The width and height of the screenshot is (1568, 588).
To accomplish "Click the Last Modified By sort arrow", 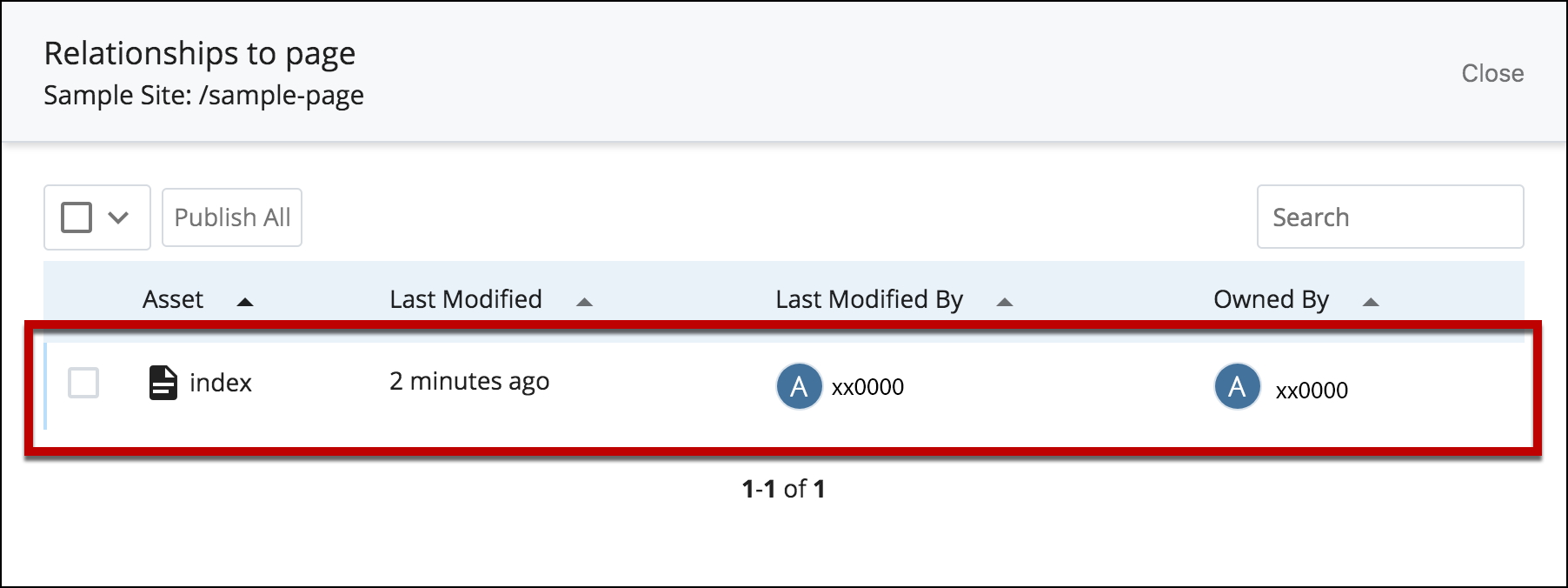I will click(x=1005, y=302).
